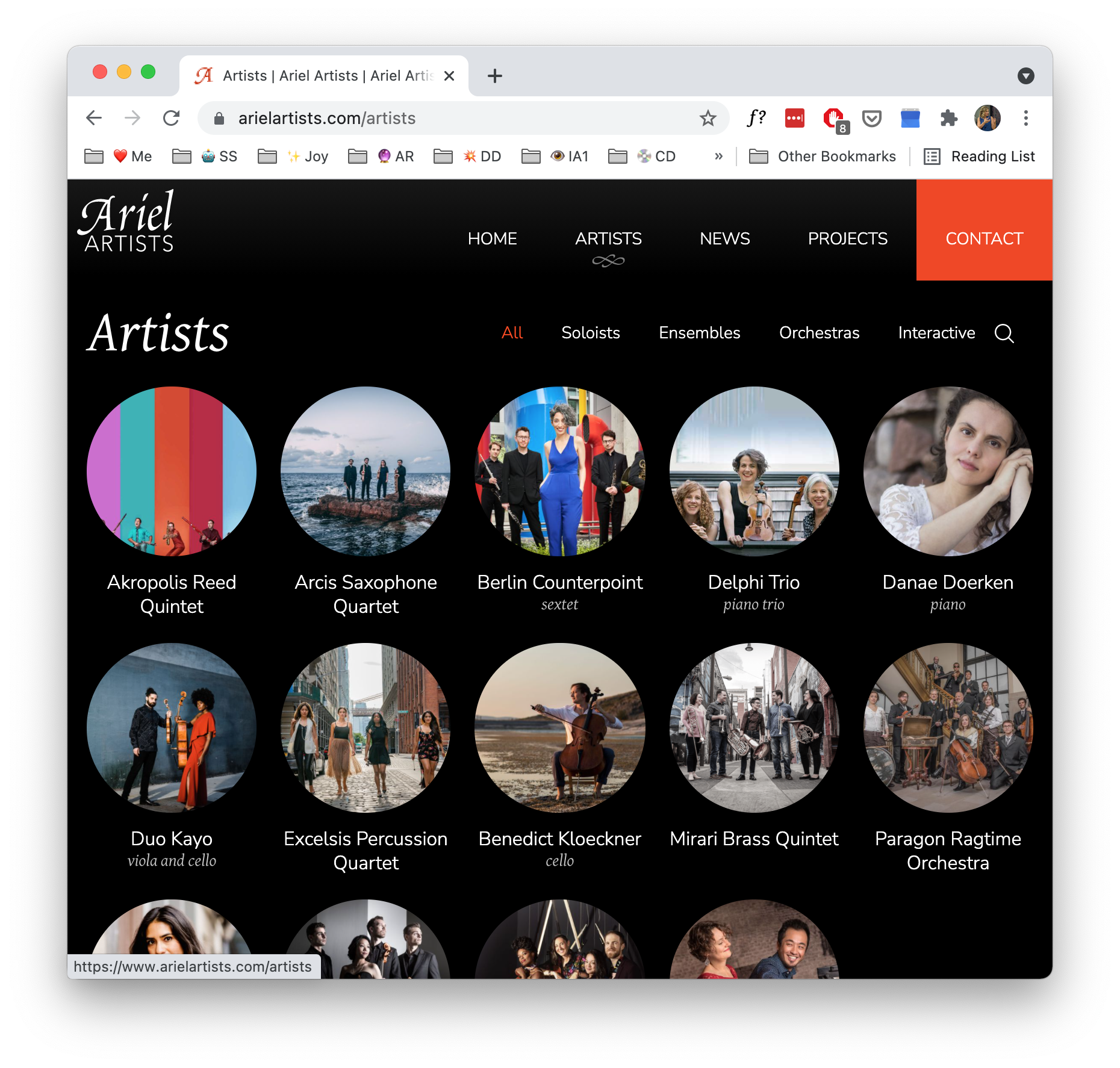Save page with the Pocket extension
Image resolution: width=1120 pixels, height=1068 pixels.
tap(872, 118)
